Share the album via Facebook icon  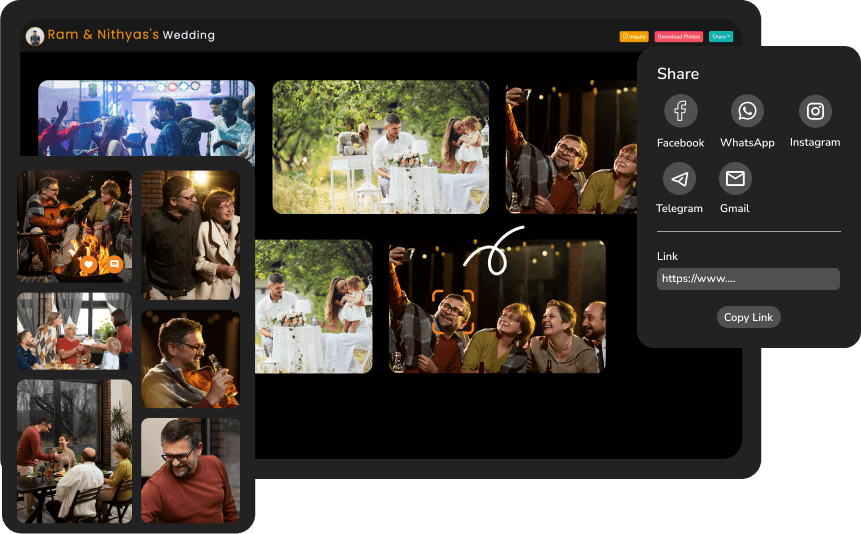[680, 111]
